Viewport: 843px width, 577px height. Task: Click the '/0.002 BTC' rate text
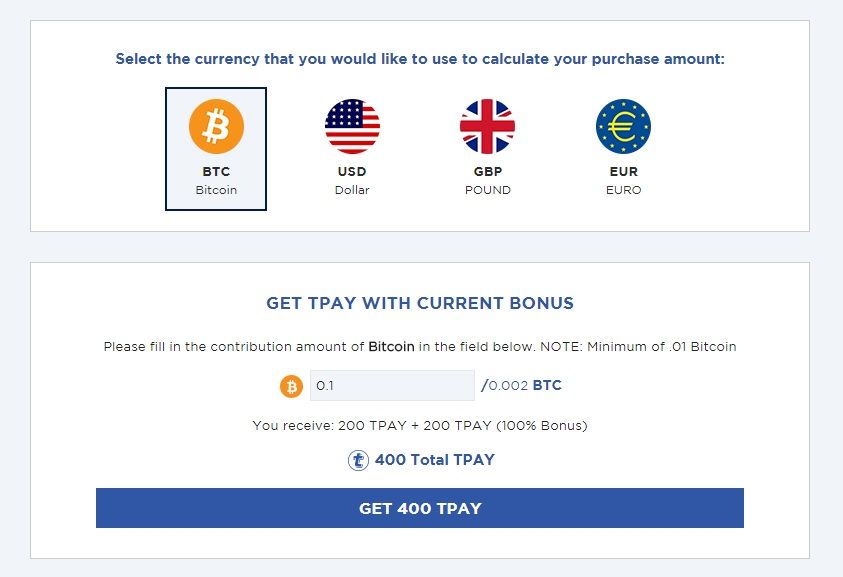pos(521,386)
